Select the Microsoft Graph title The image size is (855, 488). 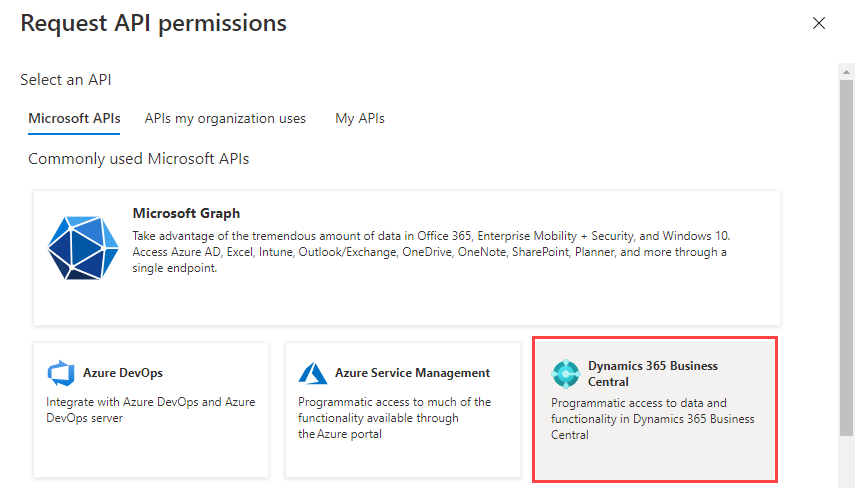tap(186, 213)
